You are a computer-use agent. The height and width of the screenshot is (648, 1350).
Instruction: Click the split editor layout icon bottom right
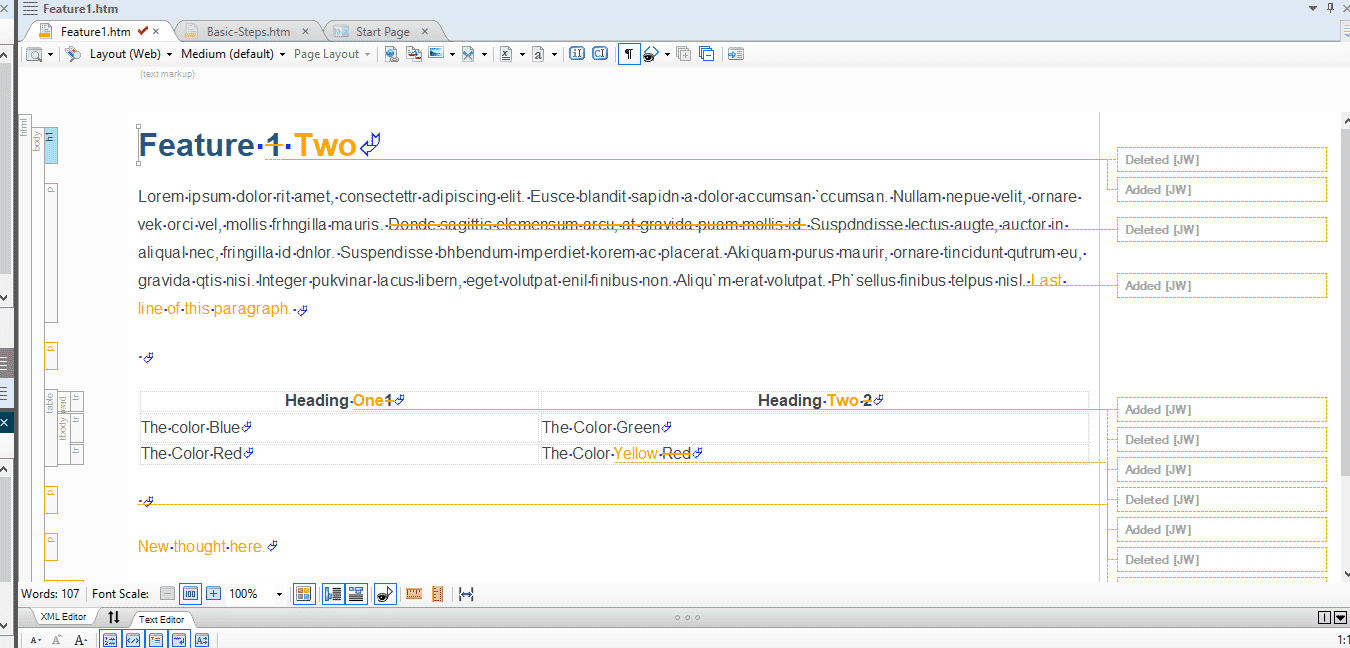(x=1324, y=618)
